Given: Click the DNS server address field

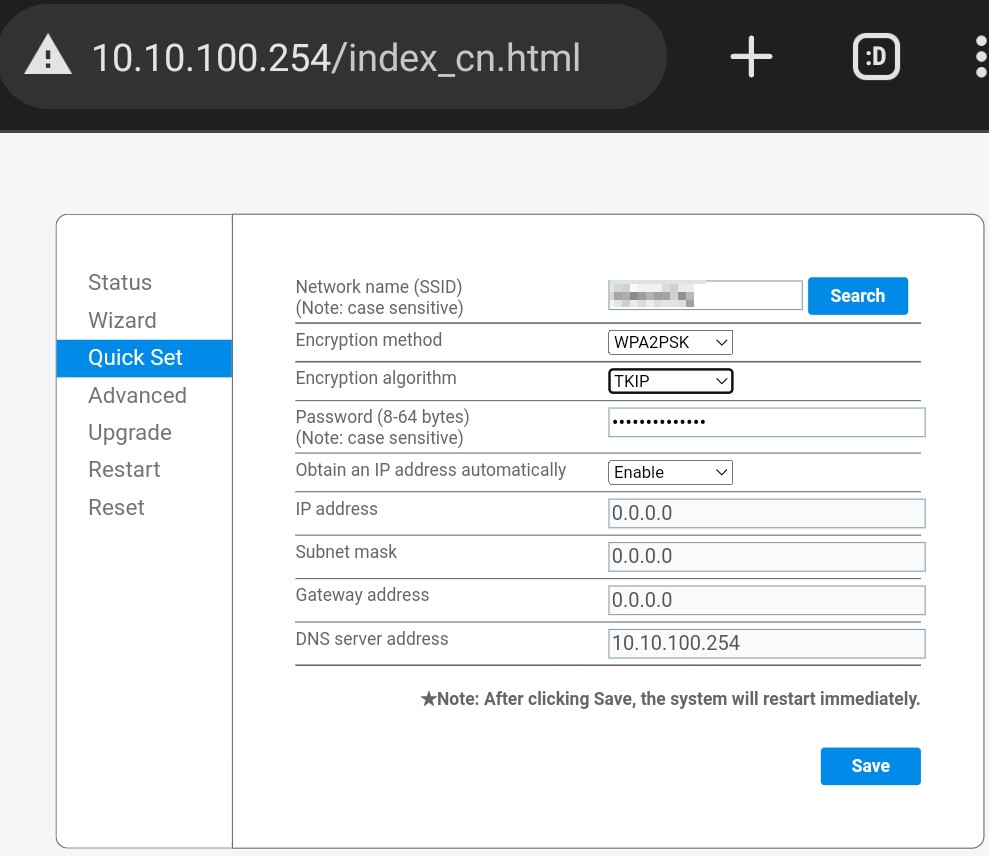Looking at the screenshot, I should [x=766, y=643].
